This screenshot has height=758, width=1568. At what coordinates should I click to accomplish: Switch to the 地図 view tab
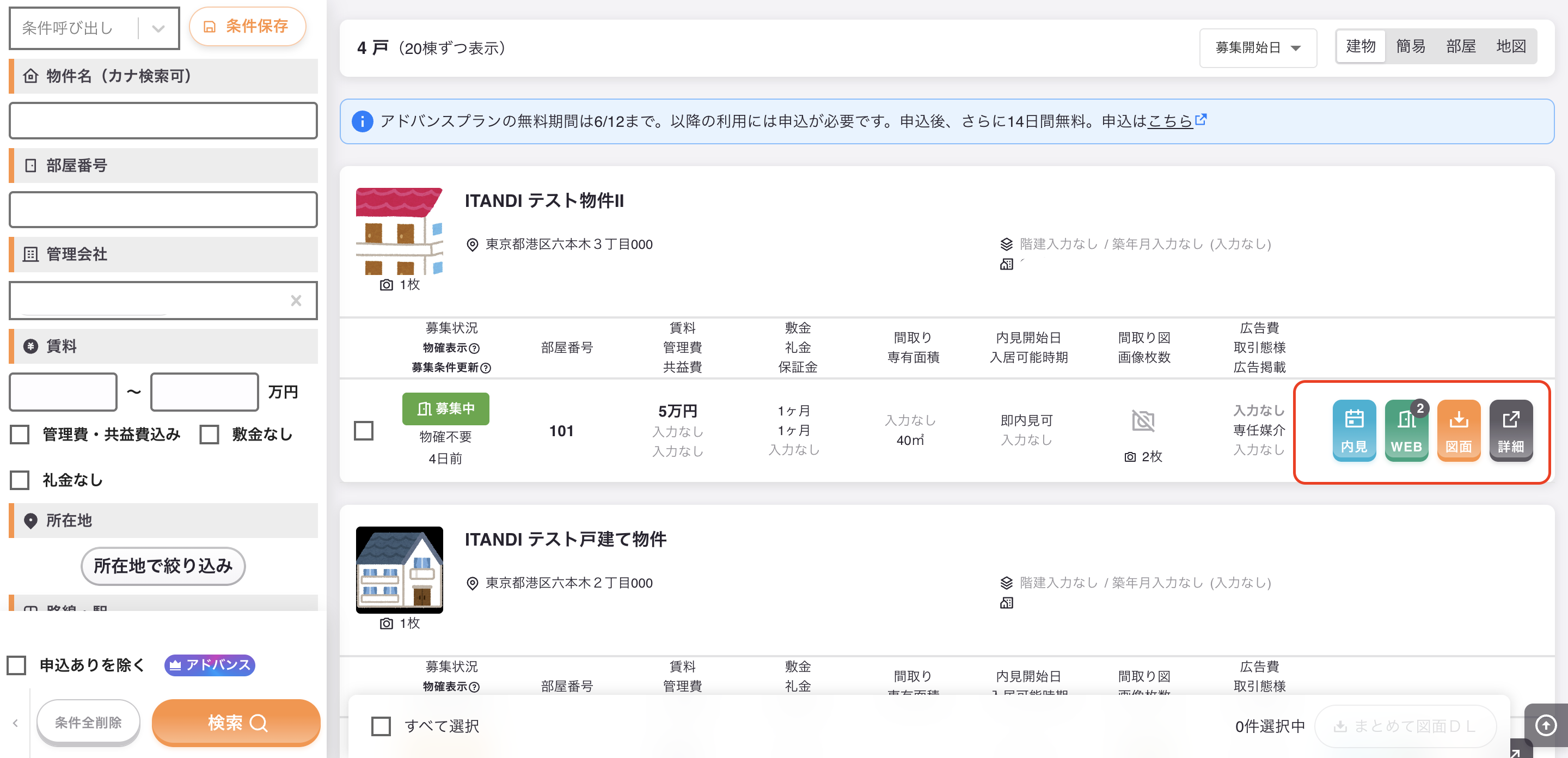pos(1511,46)
